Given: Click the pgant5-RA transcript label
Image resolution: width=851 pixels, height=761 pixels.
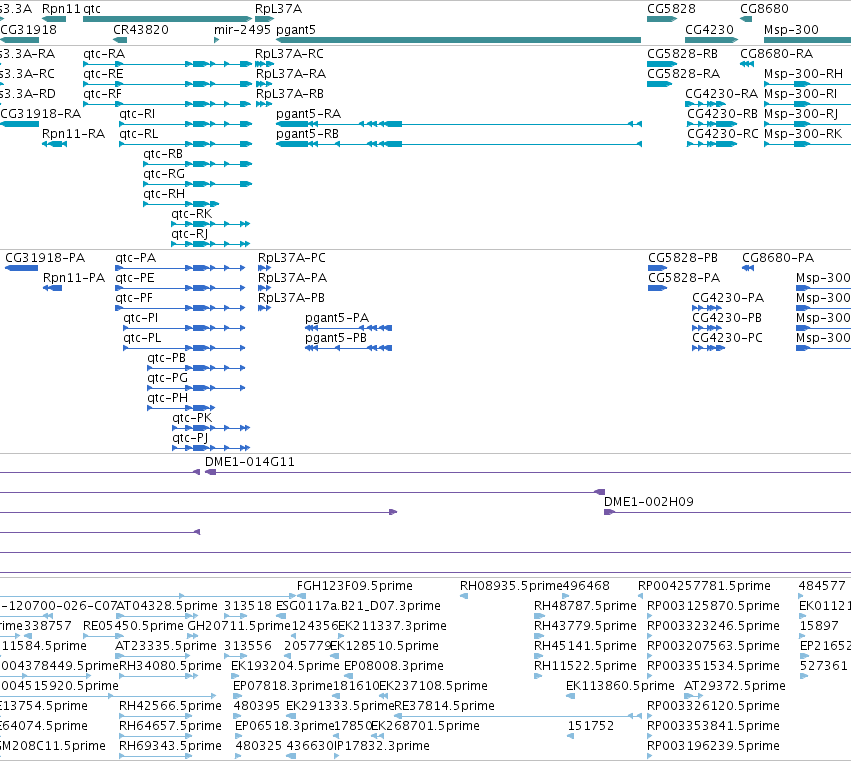Looking at the screenshot, I should tap(308, 114).
